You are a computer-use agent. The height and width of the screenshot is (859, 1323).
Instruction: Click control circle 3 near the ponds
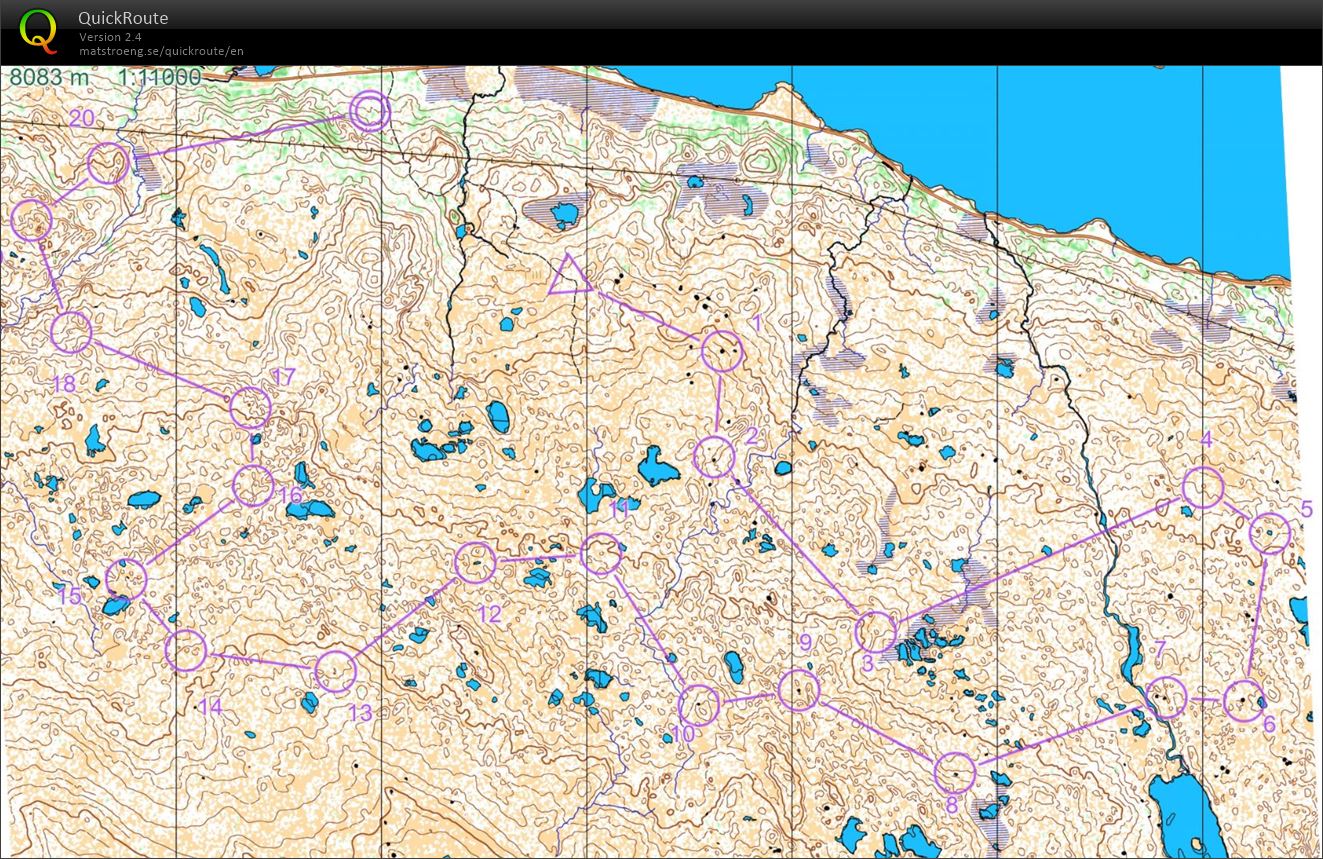click(877, 632)
